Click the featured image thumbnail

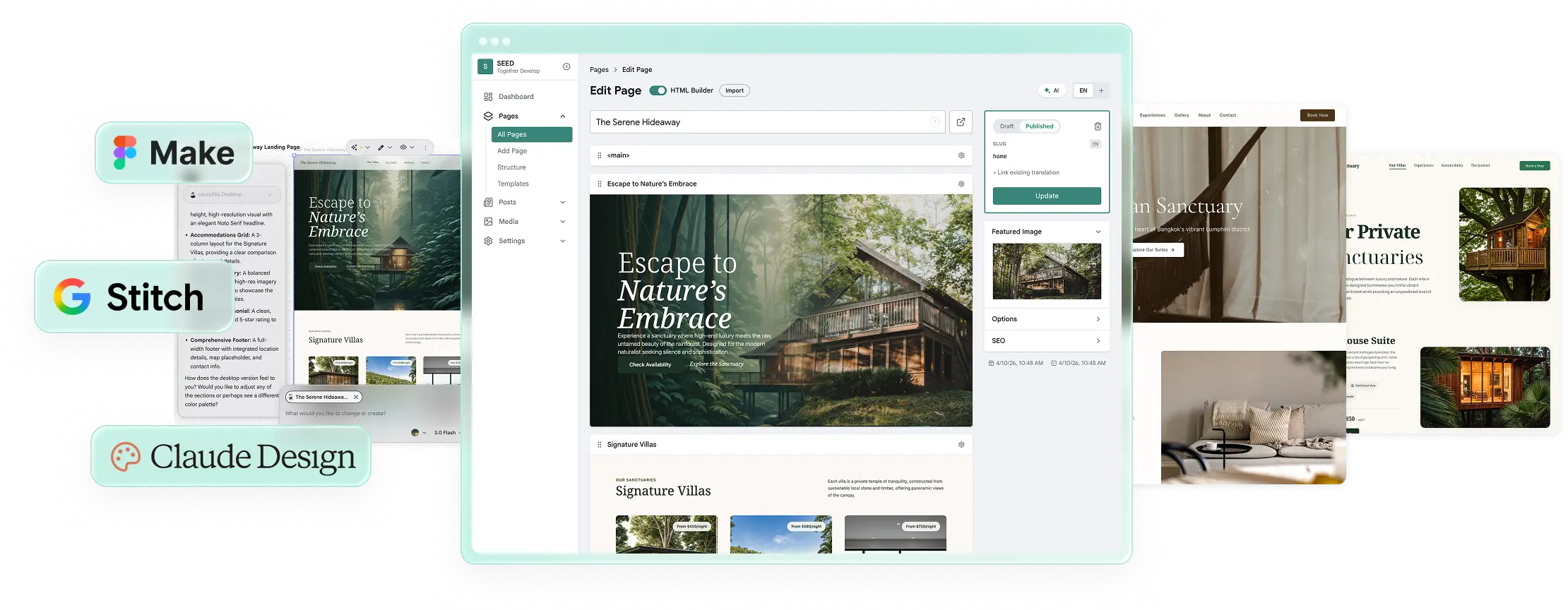[1047, 271]
